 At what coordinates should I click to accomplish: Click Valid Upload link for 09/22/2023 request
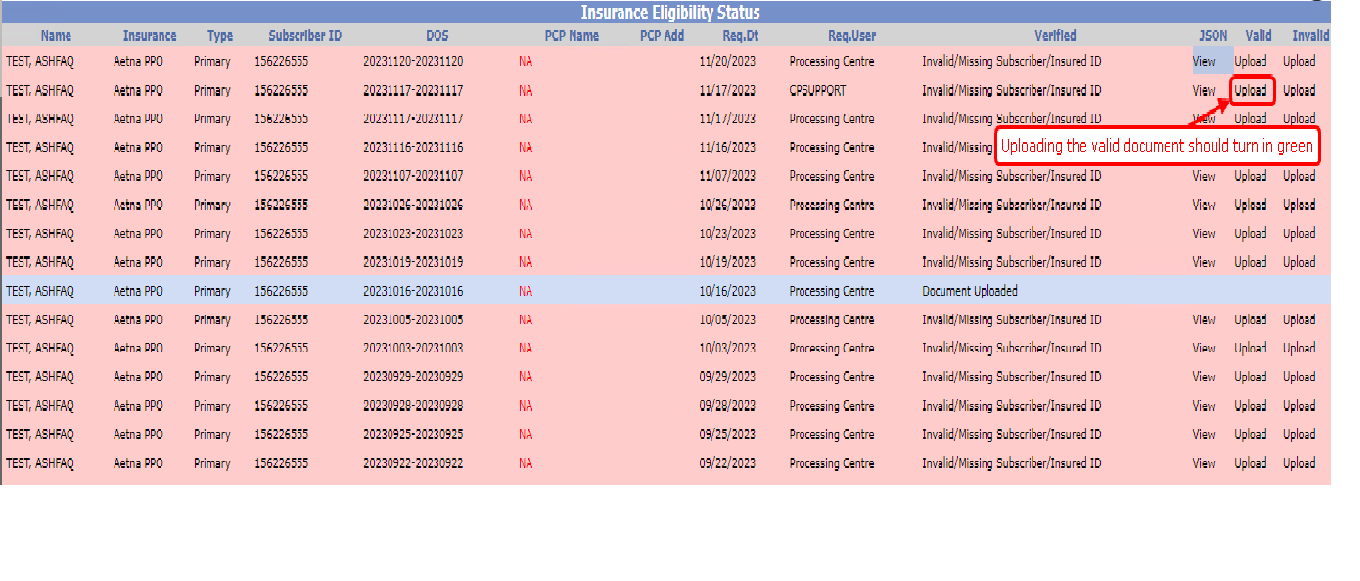[x=1250, y=464]
